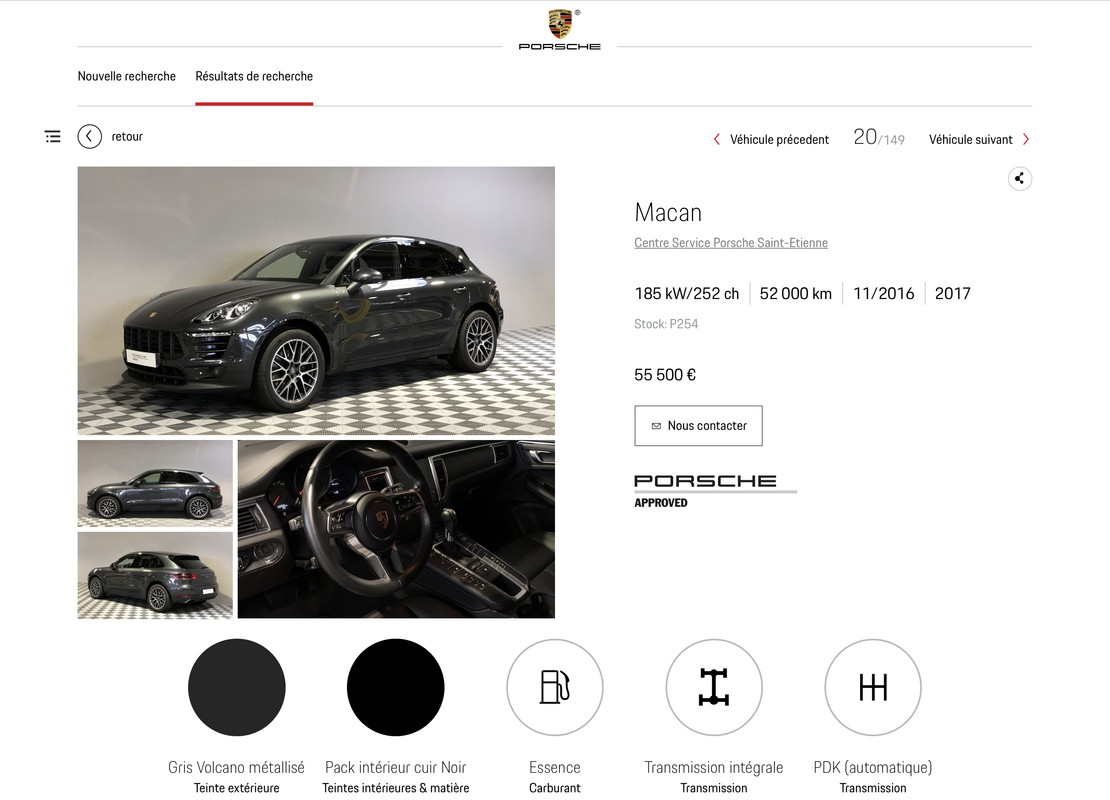This screenshot has width=1110, height=800.
Task: Click the 185 kW/252 ch power value
Action: click(687, 293)
